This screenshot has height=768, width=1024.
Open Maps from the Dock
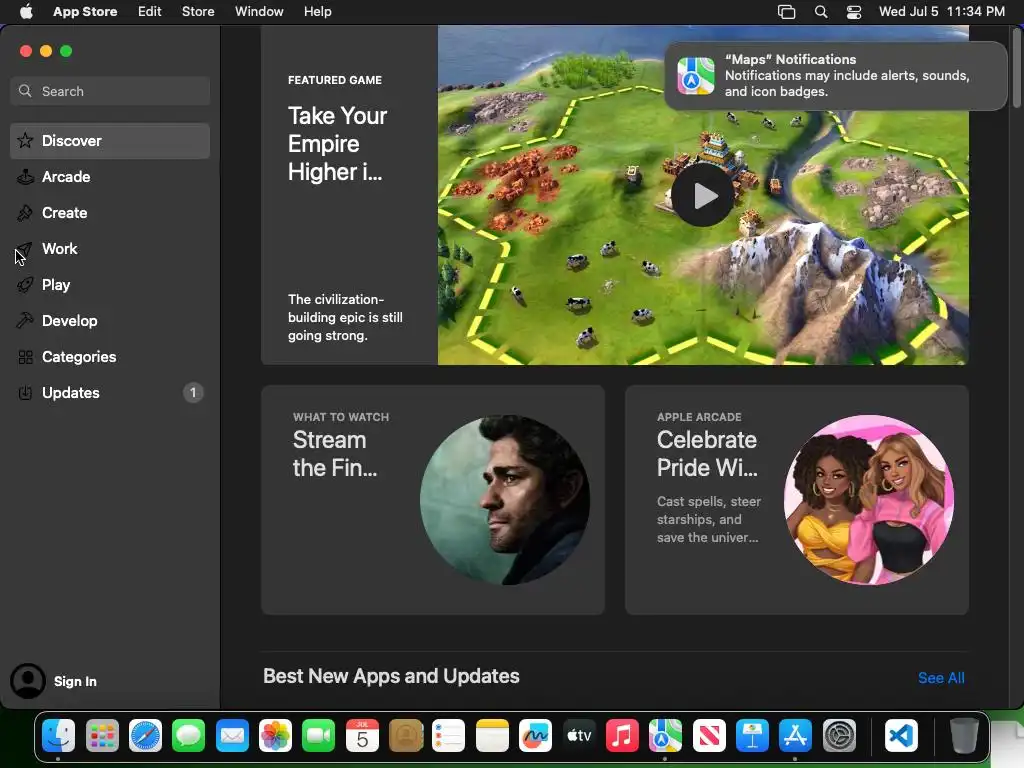point(665,736)
